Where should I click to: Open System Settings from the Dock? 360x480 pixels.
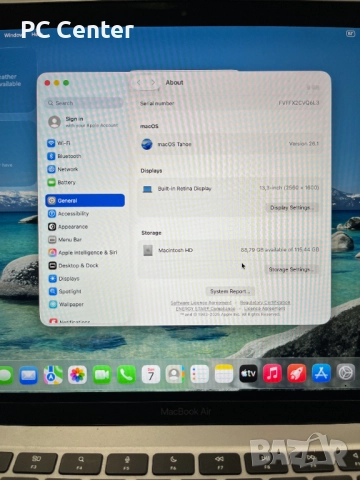coord(346,372)
